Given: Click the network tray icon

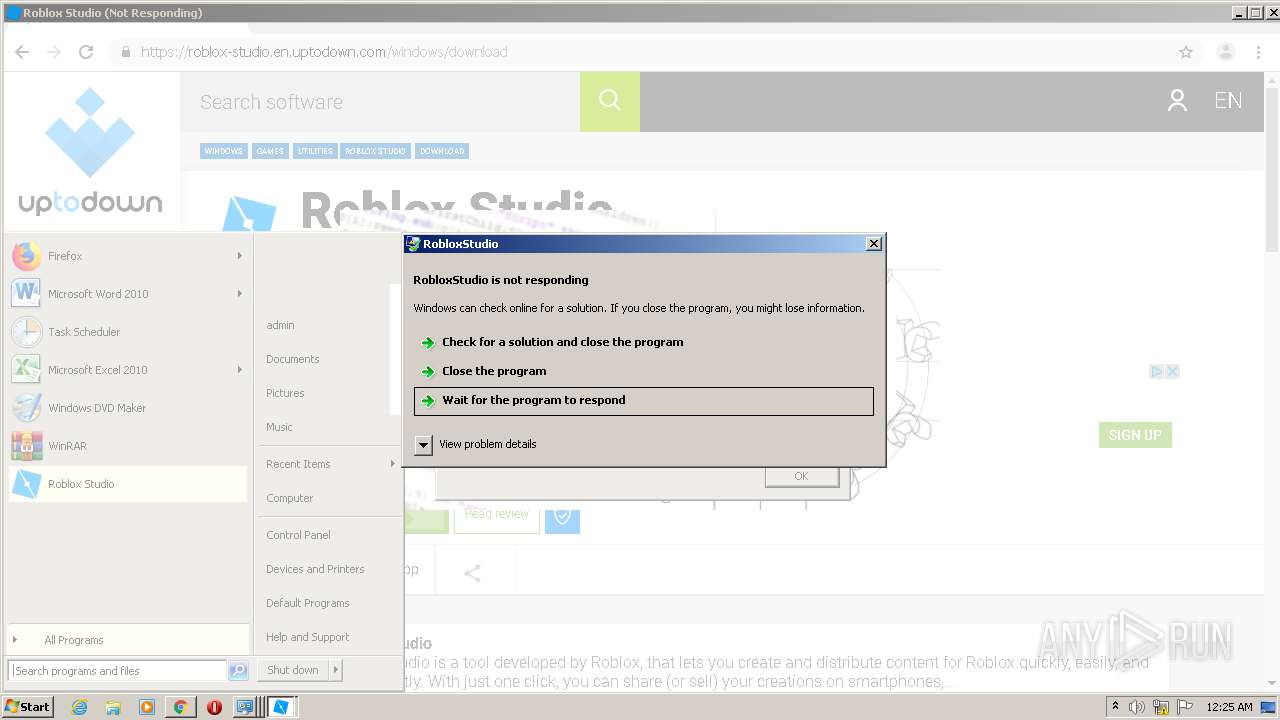Looking at the screenshot, I should tap(1161, 707).
